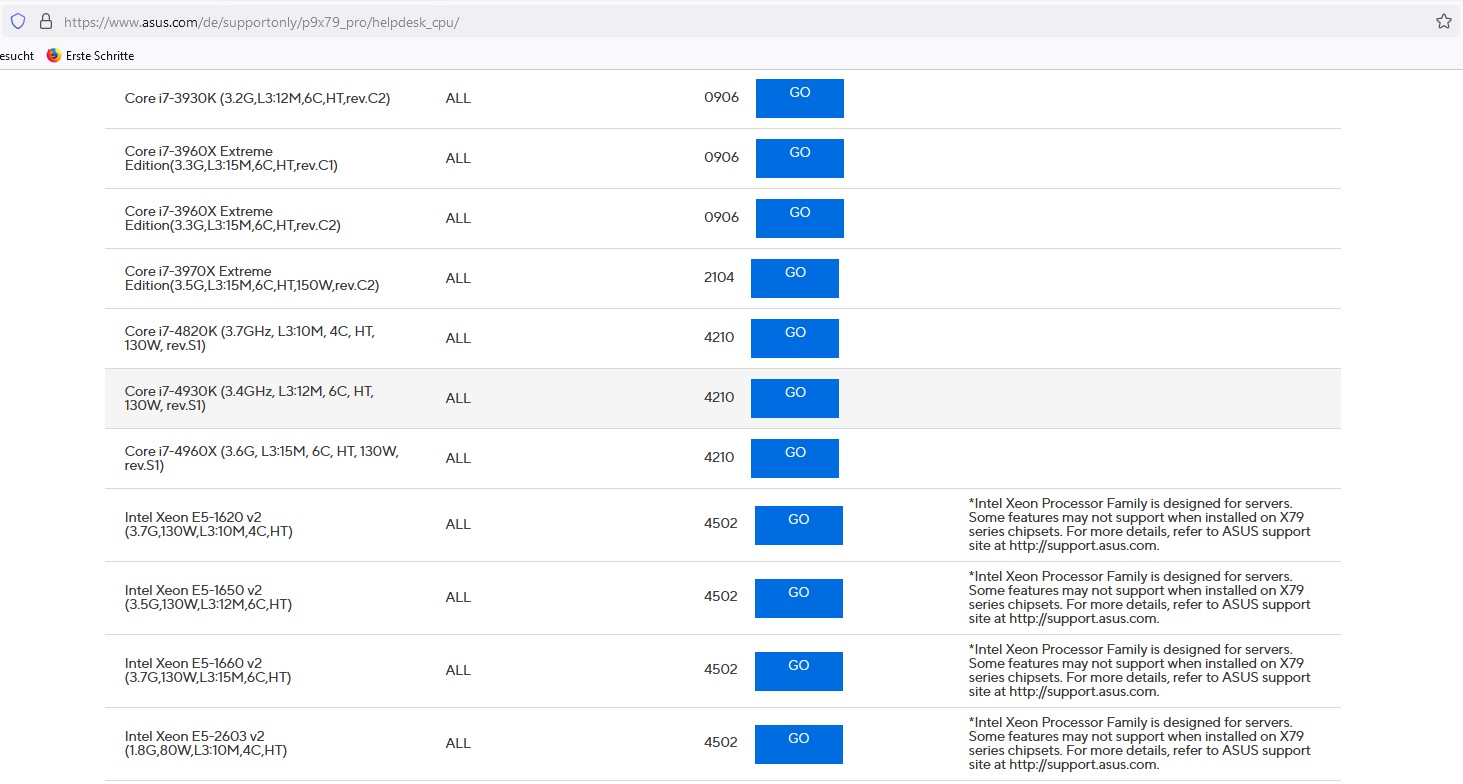Click GO for Core i7-4960X row
Screen dimensions: 1463x784
[795, 458]
